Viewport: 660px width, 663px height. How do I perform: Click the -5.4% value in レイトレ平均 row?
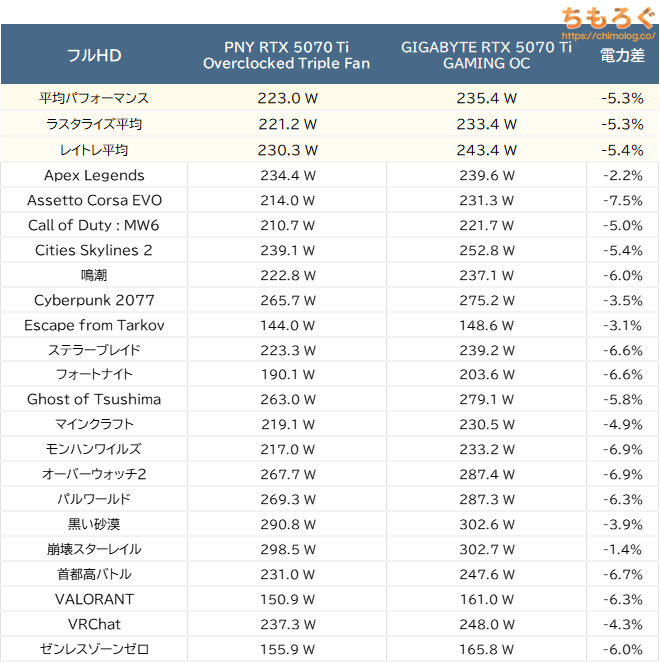coord(622,150)
